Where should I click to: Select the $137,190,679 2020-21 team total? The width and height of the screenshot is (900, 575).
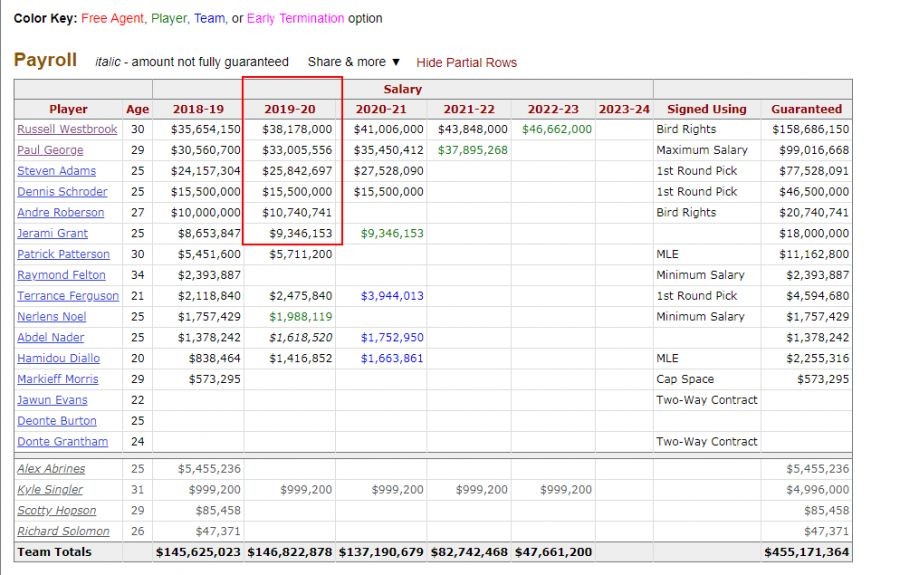point(381,552)
